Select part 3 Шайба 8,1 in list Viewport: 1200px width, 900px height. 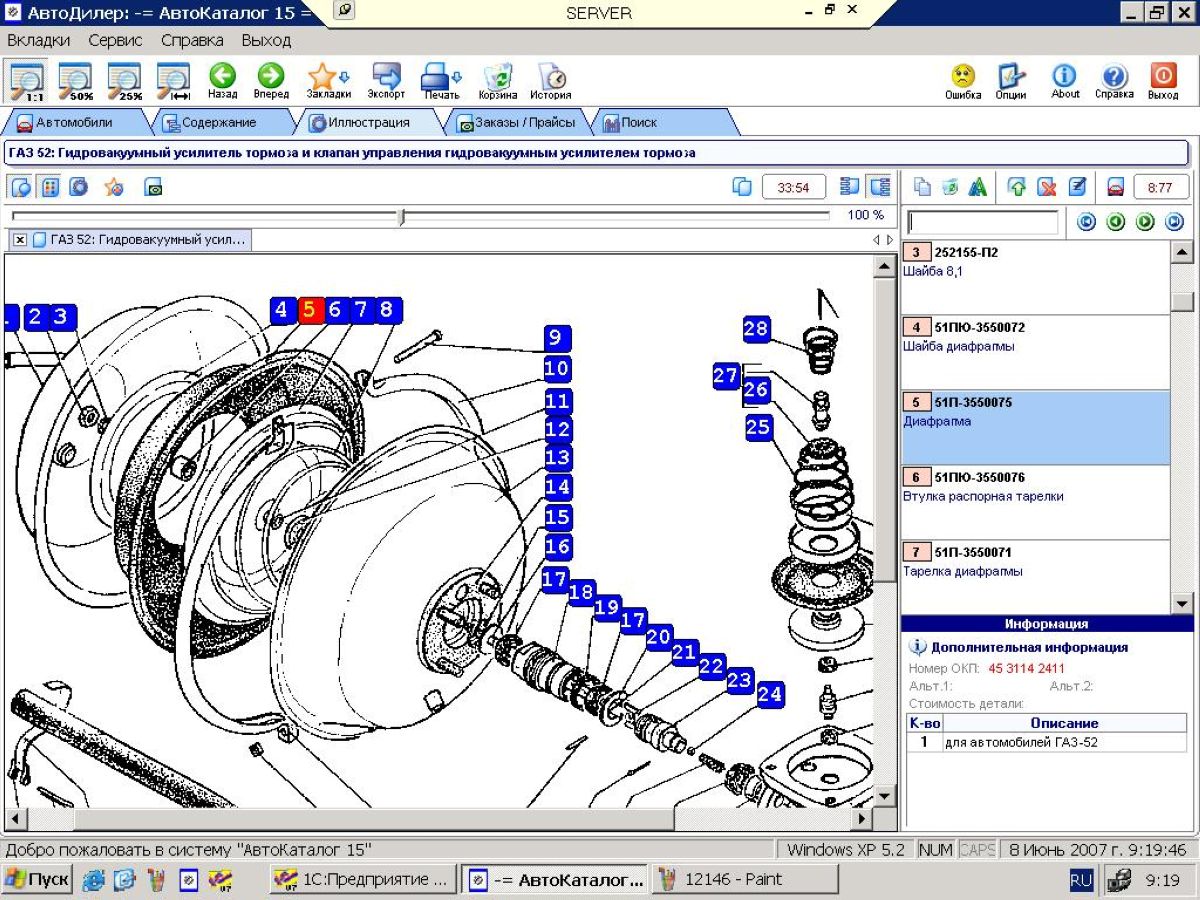1035,278
